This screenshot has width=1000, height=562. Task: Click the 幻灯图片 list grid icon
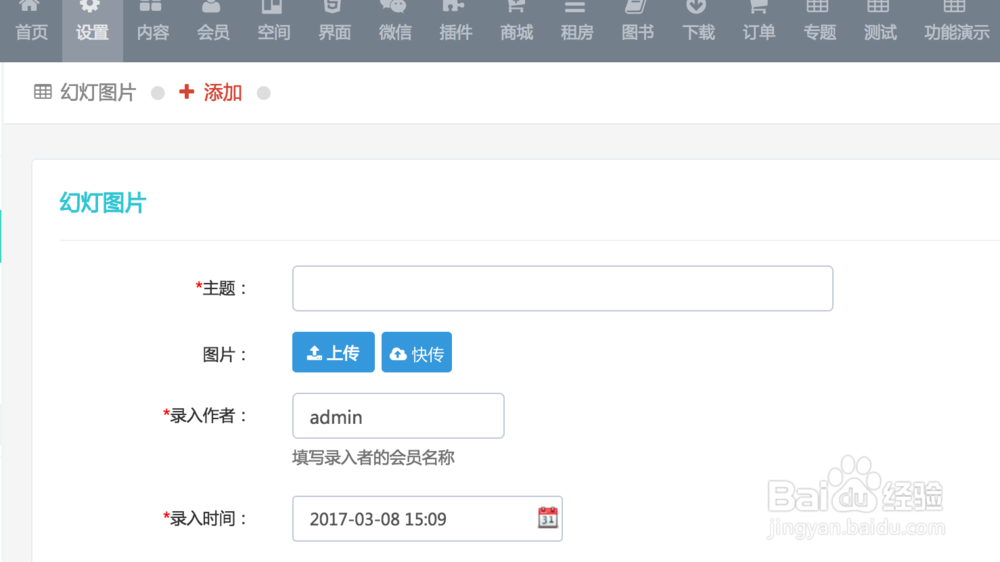click(x=43, y=92)
